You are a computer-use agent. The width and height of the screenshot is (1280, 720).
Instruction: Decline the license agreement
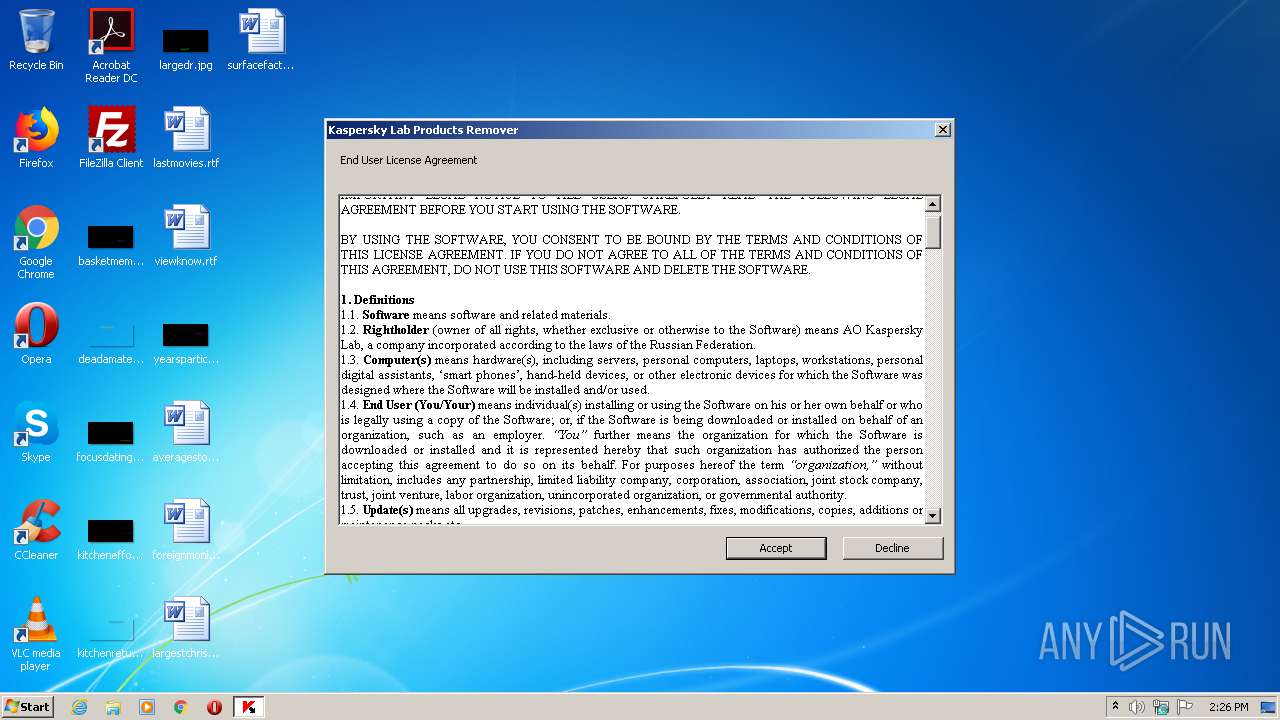pos(892,548)
